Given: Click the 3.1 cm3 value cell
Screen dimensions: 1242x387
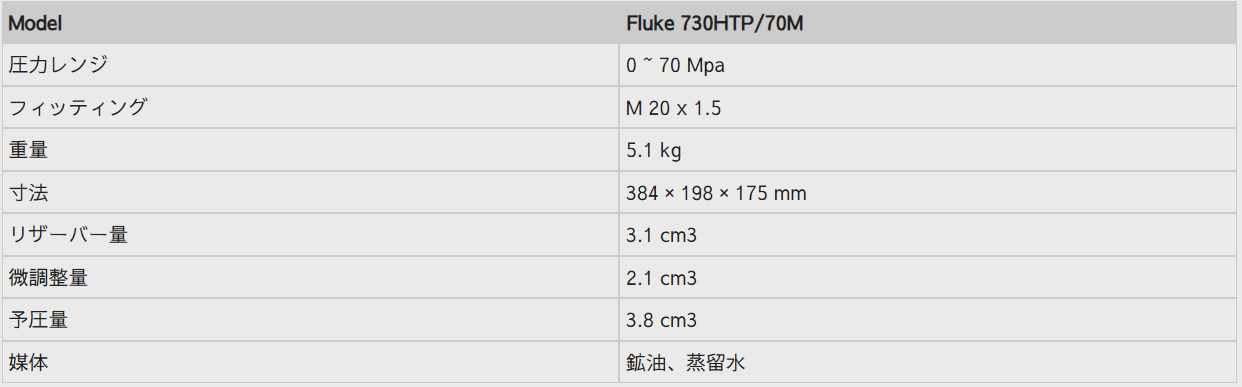Looking at the screenshot, I should pyautogui.click(x=929, y=235).
